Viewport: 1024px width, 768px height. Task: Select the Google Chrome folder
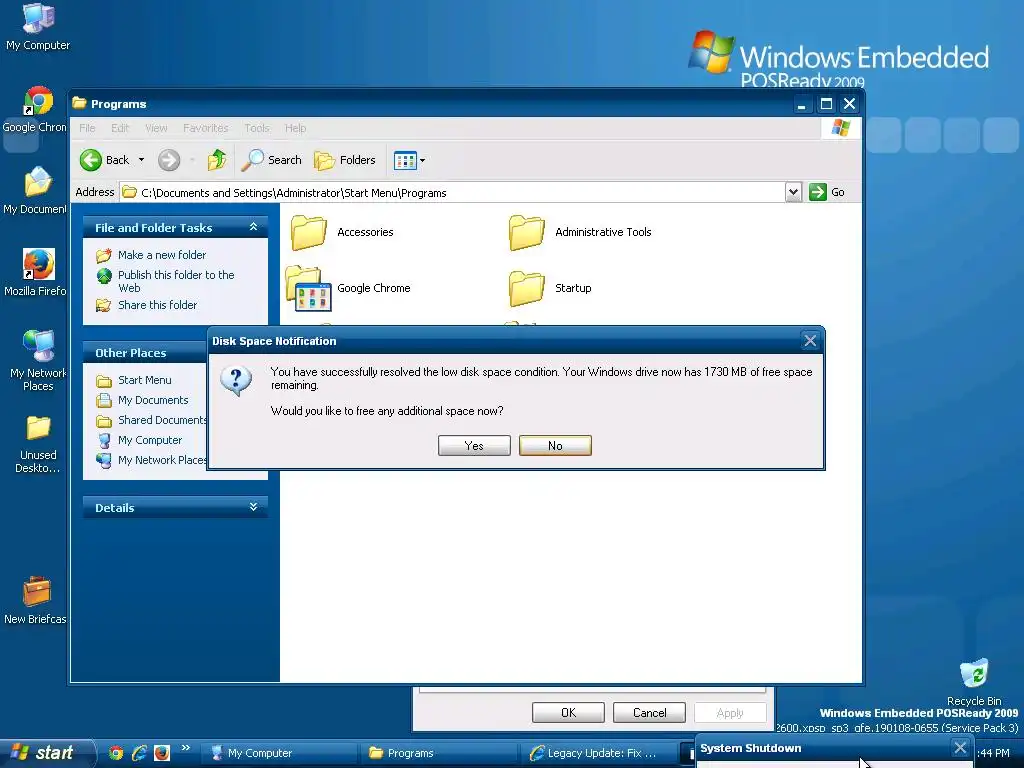(349, 288)
